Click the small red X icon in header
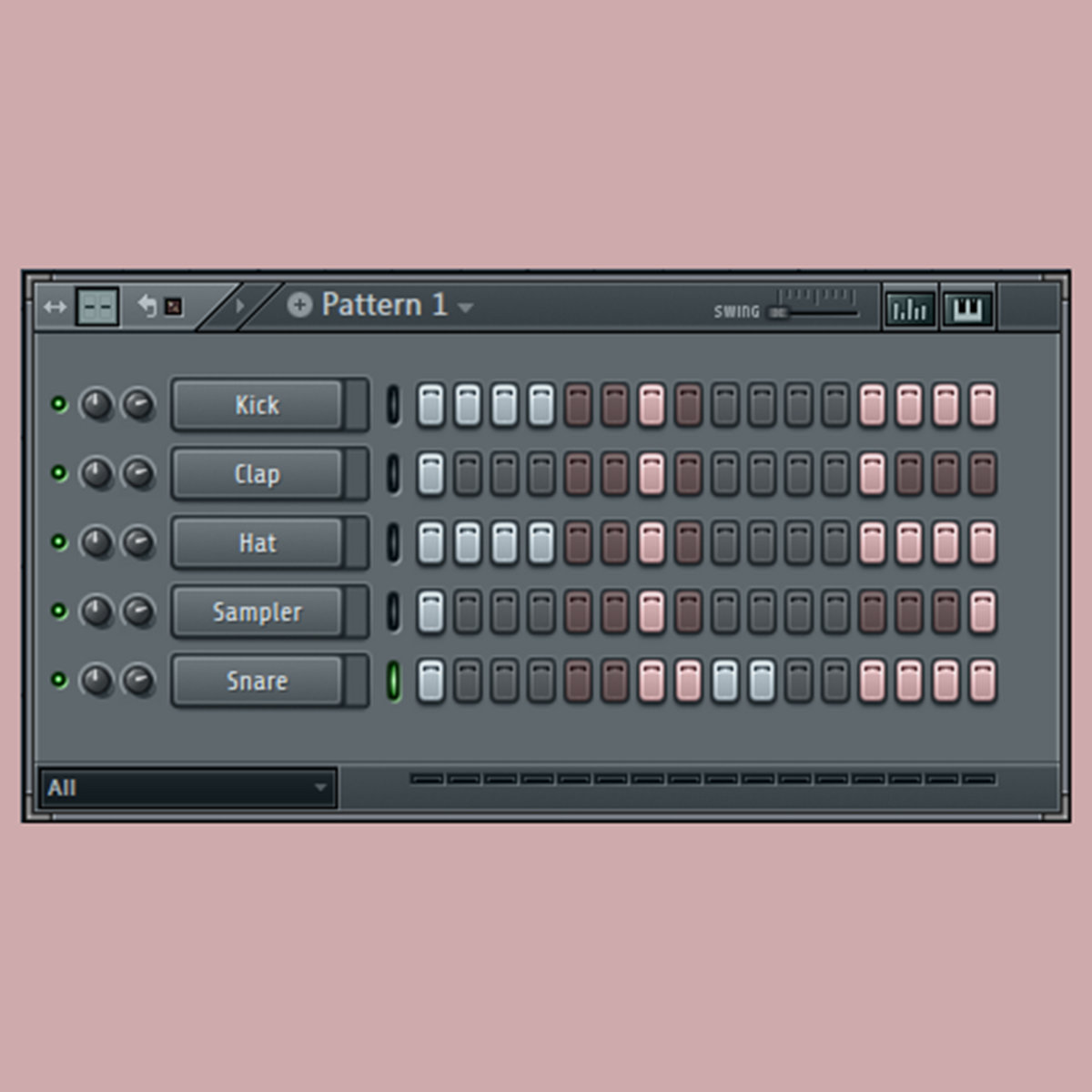Viewport: 1092px width, 1092px height. (x=173, y=307)
